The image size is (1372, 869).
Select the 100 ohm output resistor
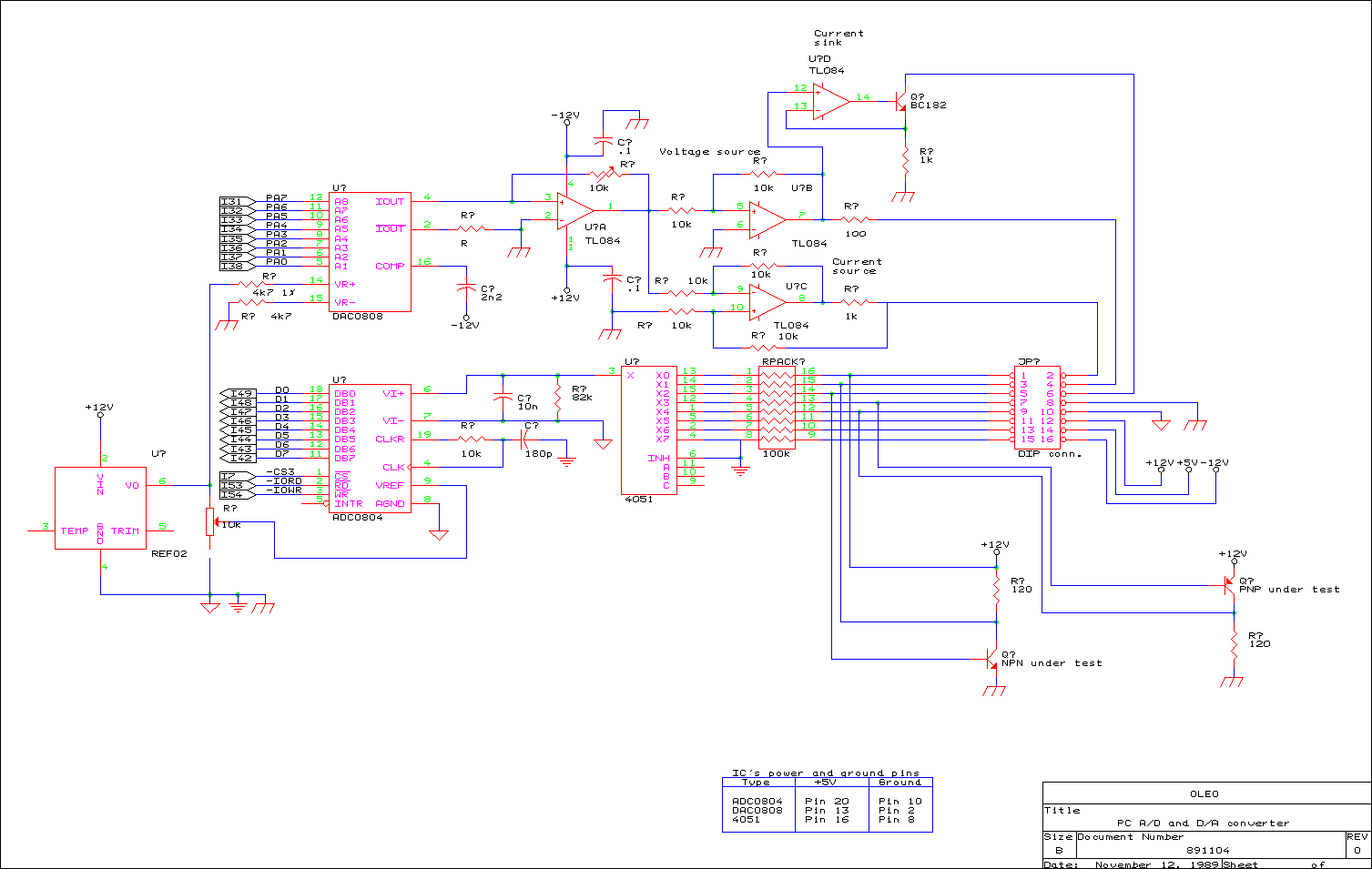point(855,219)
